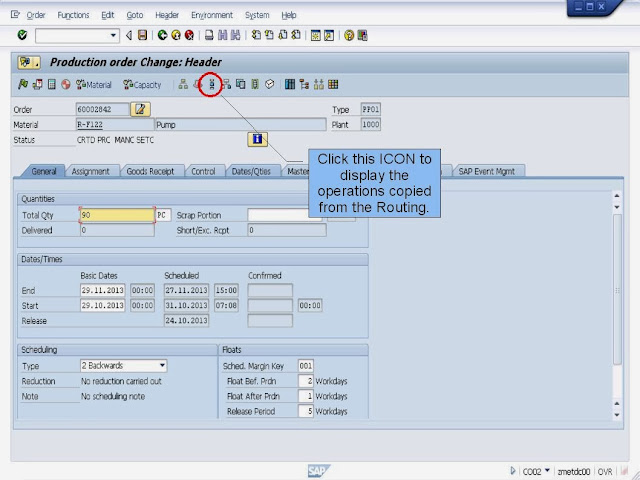Open the Header menu

pos(167,15)
